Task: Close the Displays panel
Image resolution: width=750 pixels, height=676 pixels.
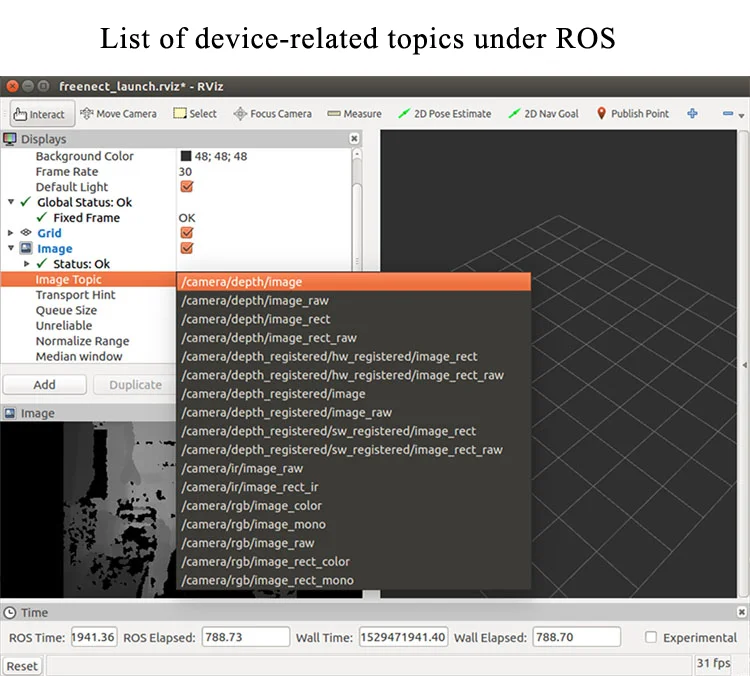Action: (354, 139)
